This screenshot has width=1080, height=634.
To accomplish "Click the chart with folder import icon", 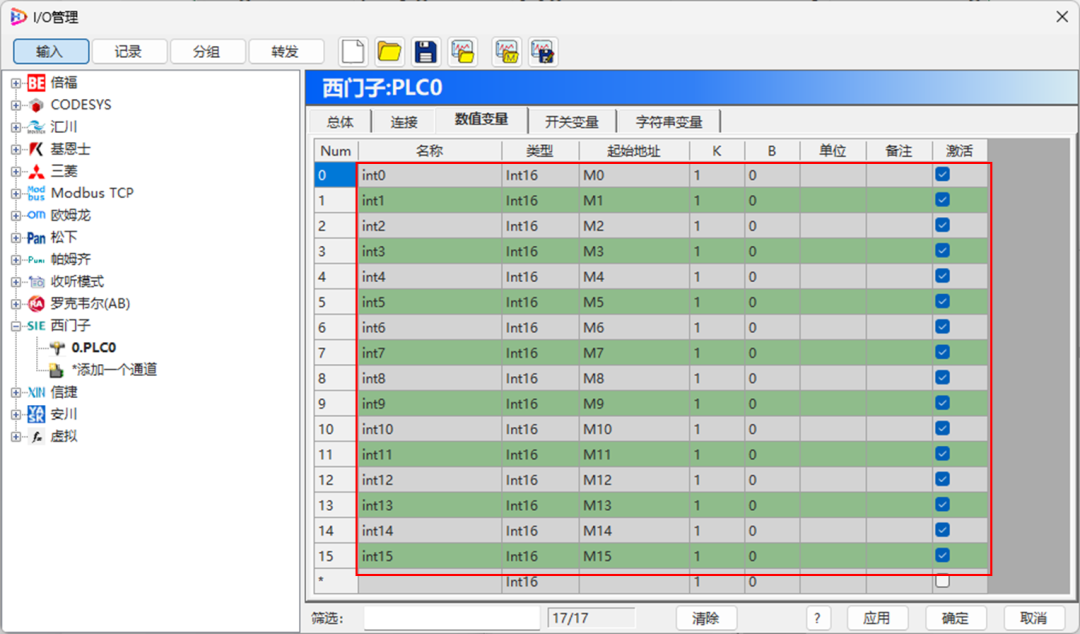I will 463,52.
